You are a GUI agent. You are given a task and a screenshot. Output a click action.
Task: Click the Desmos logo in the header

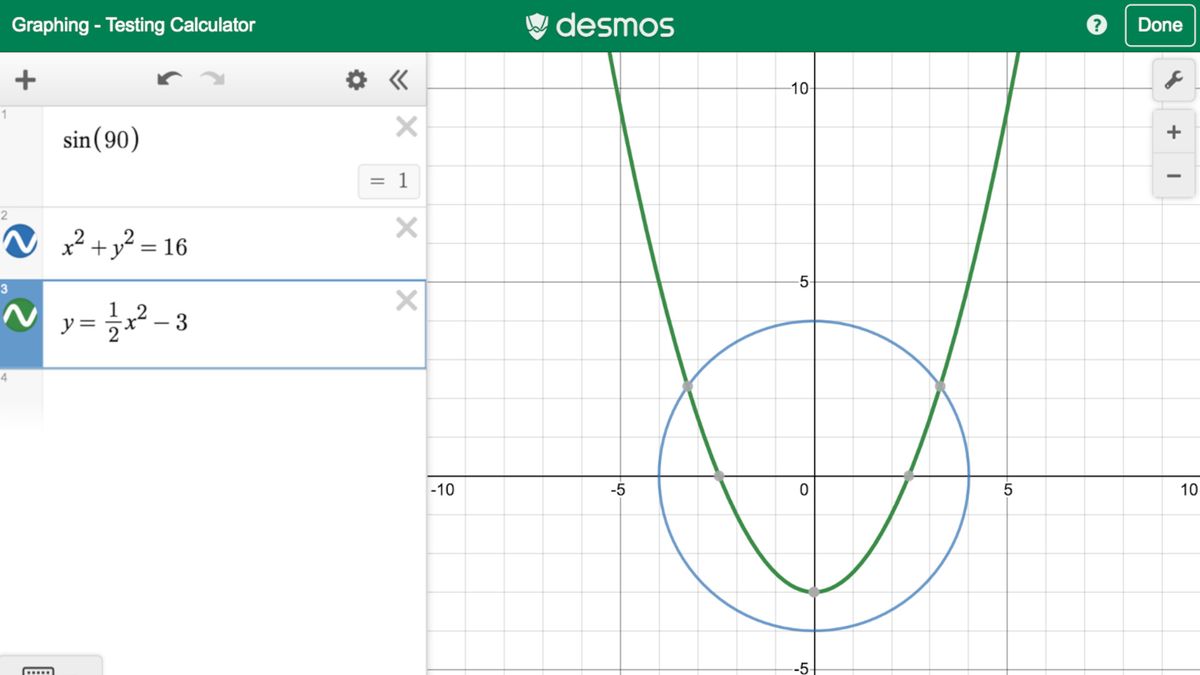coord(600,25)
